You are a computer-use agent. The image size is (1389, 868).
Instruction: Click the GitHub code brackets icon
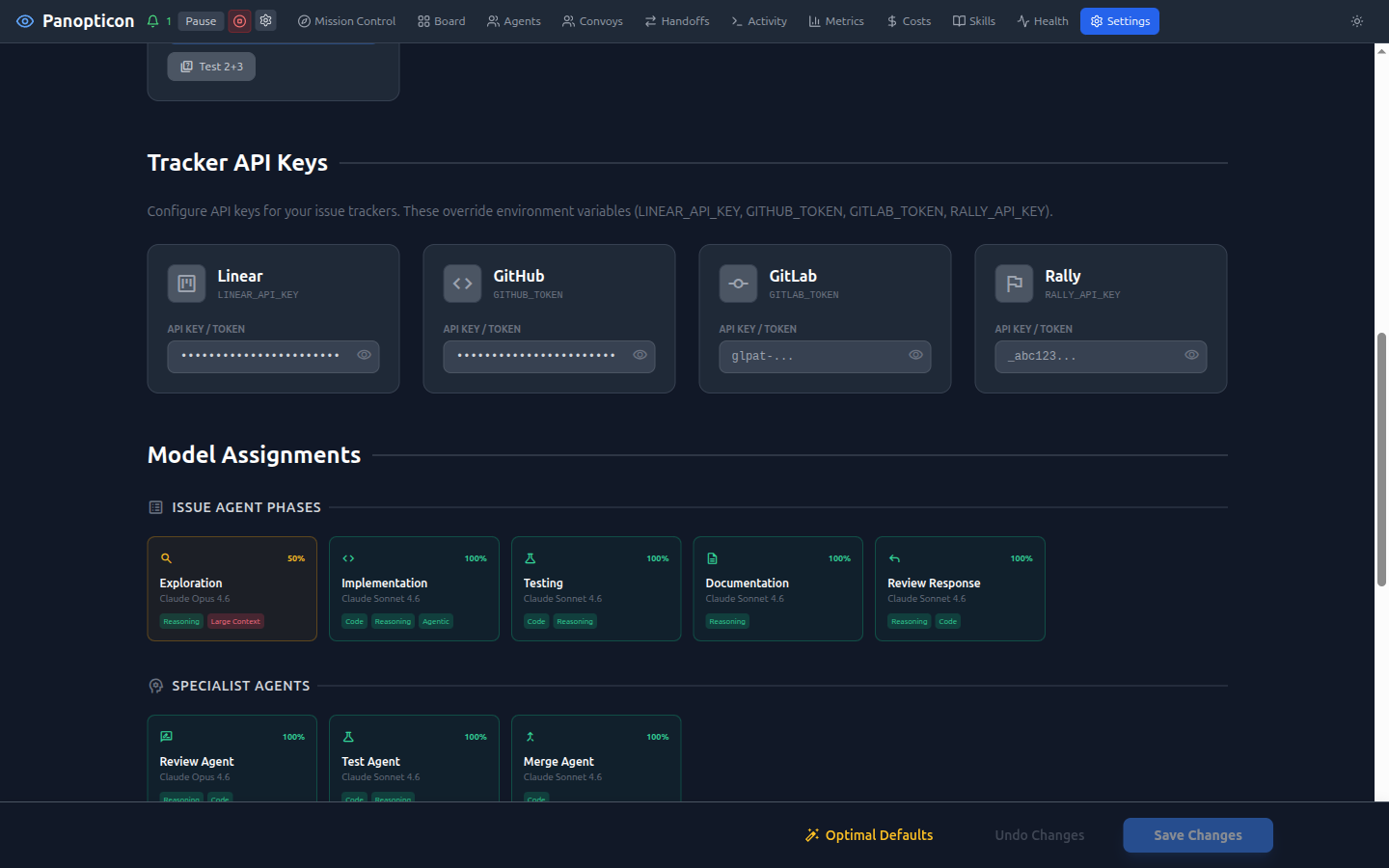click(462, 284)
